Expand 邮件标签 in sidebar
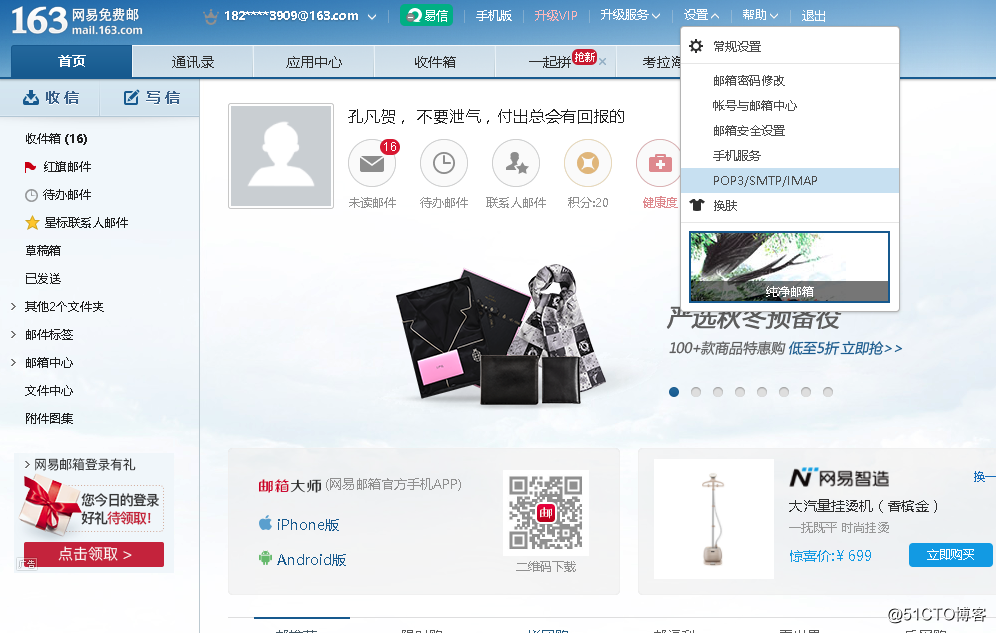Image resolution: width=996 pixels, height=633 pixels. point(13,335)
